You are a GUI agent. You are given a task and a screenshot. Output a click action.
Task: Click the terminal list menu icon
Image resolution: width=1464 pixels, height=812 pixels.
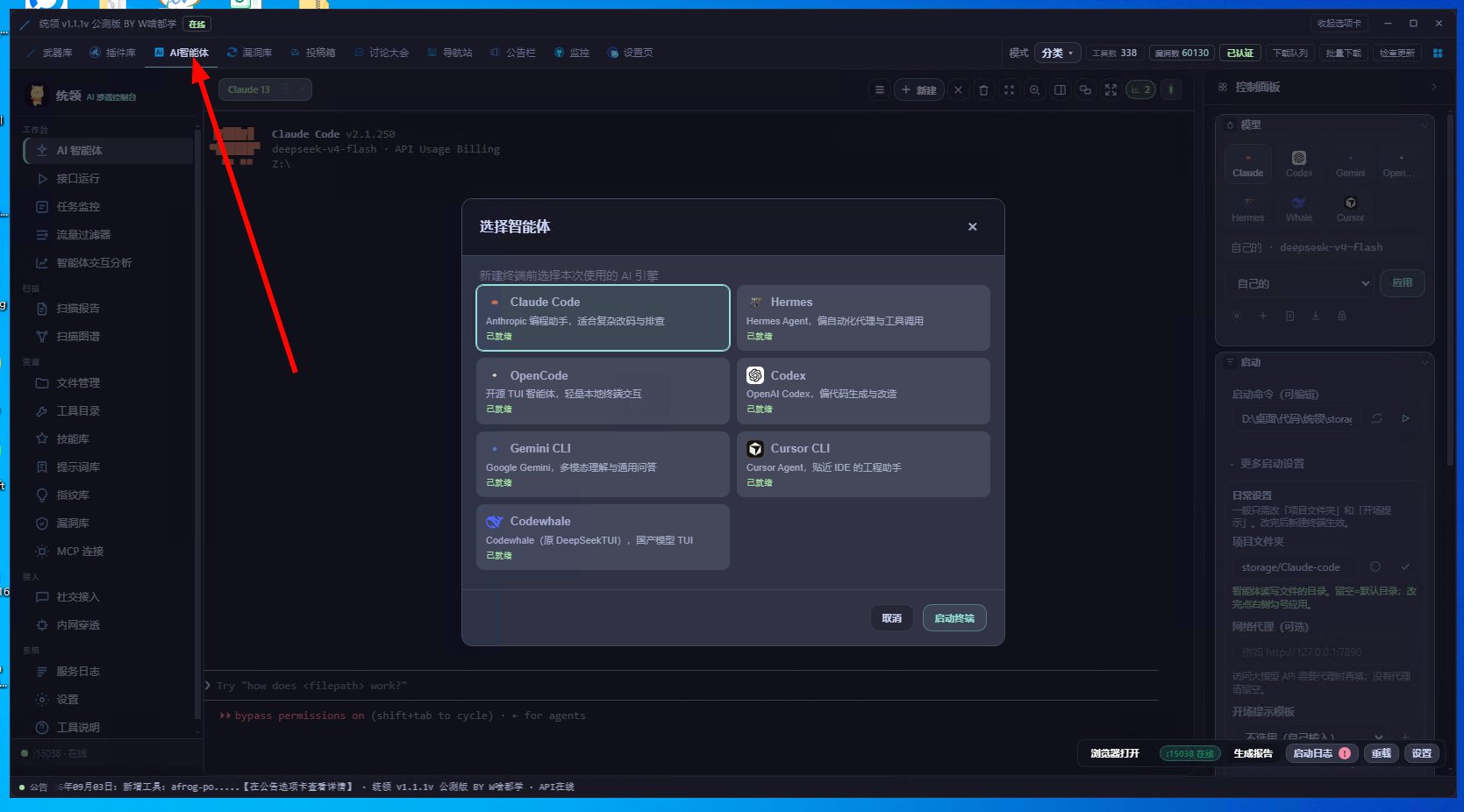(x=880, y=89)
